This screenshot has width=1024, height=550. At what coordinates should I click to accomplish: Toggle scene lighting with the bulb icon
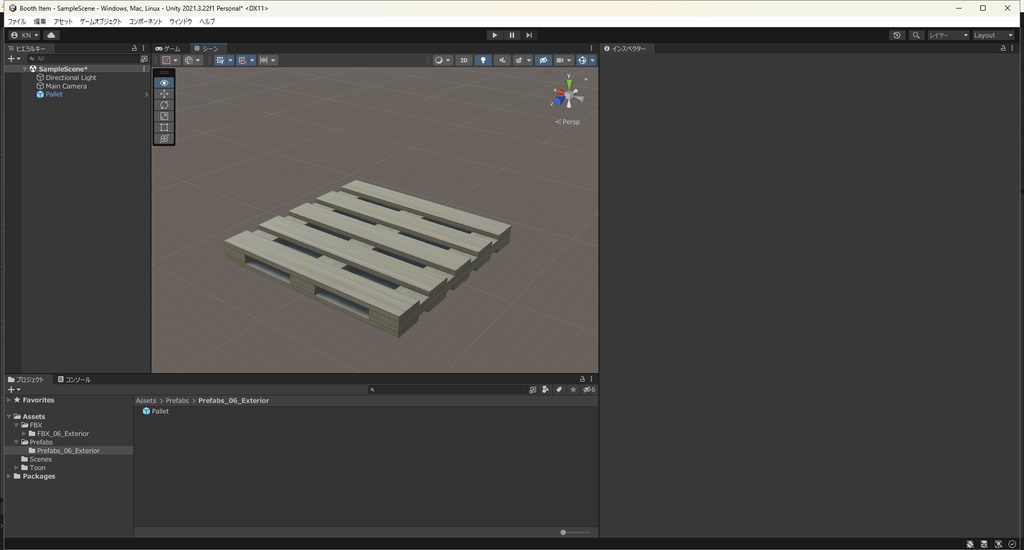483,60
